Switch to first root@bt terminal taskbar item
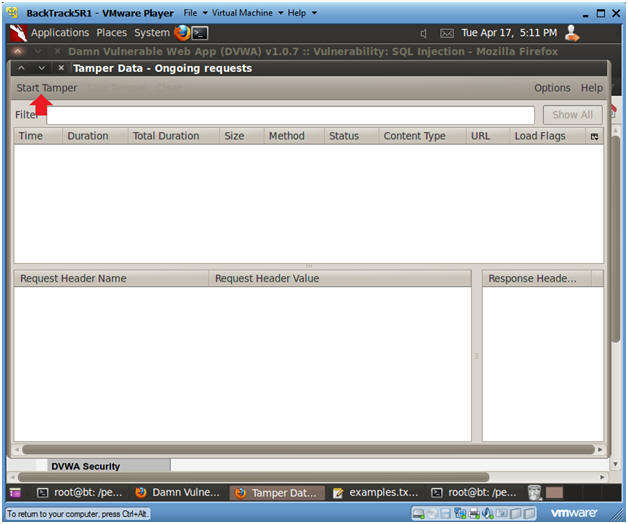 (x=79, y=493)
